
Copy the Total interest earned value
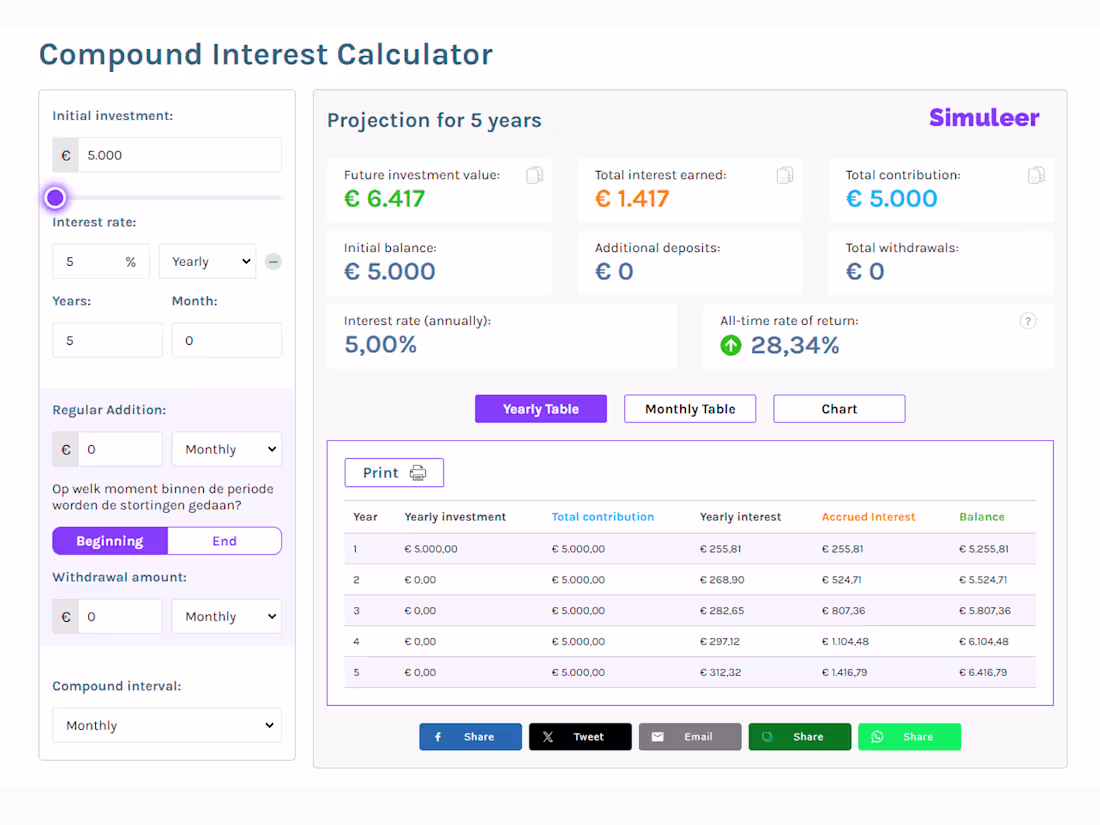pyautogui.click(x=785, y=175)
